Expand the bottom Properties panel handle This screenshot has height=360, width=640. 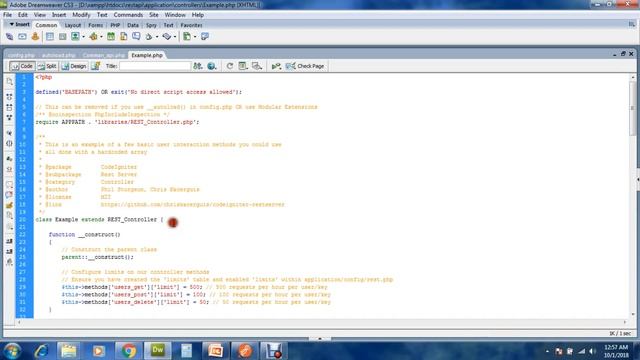tap(320, 338)
